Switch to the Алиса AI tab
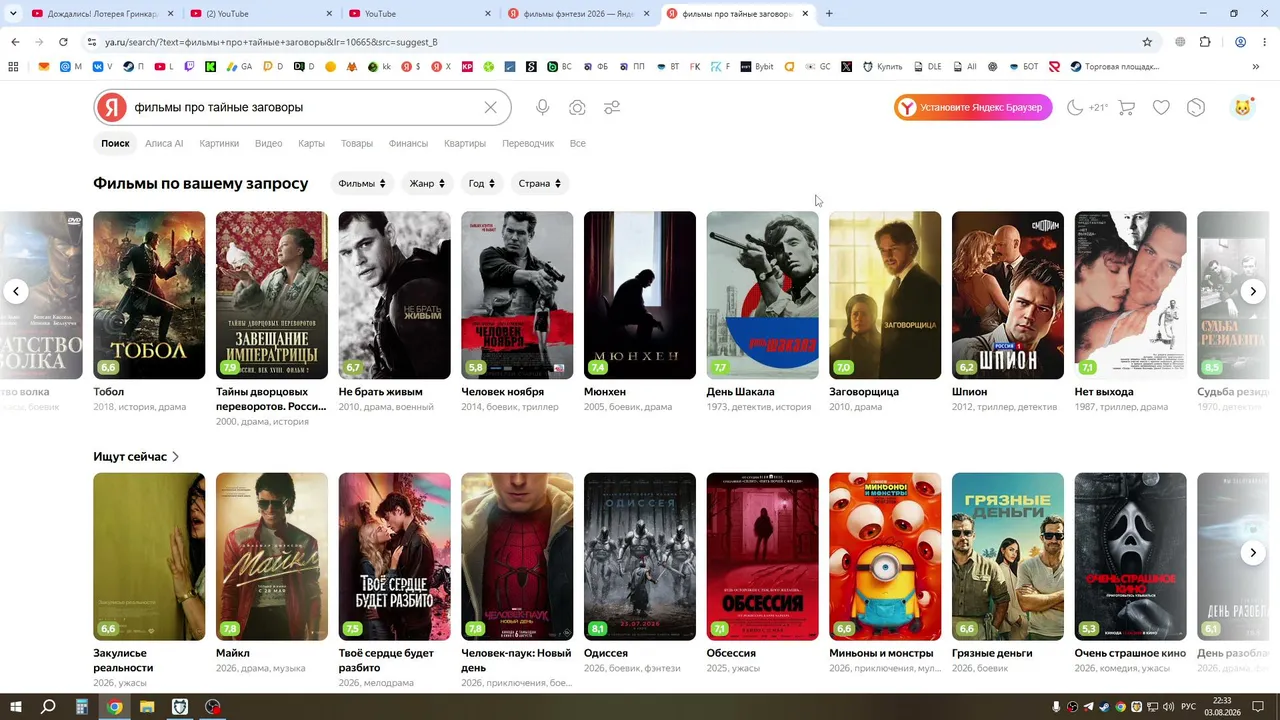Screen dimensions: 1280x720 (164, 143)
